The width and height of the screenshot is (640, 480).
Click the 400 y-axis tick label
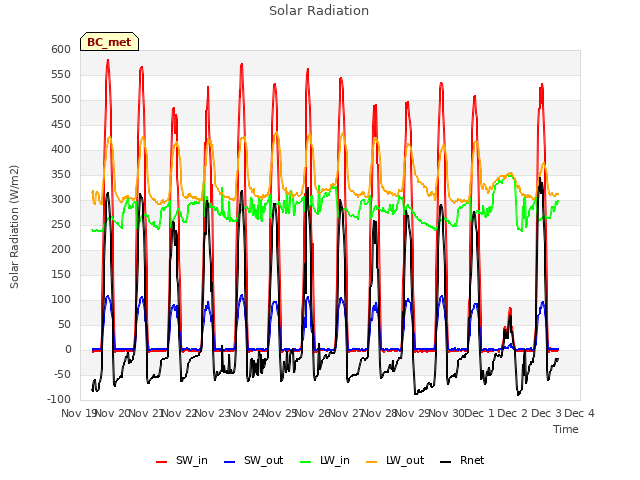(61, 149)
